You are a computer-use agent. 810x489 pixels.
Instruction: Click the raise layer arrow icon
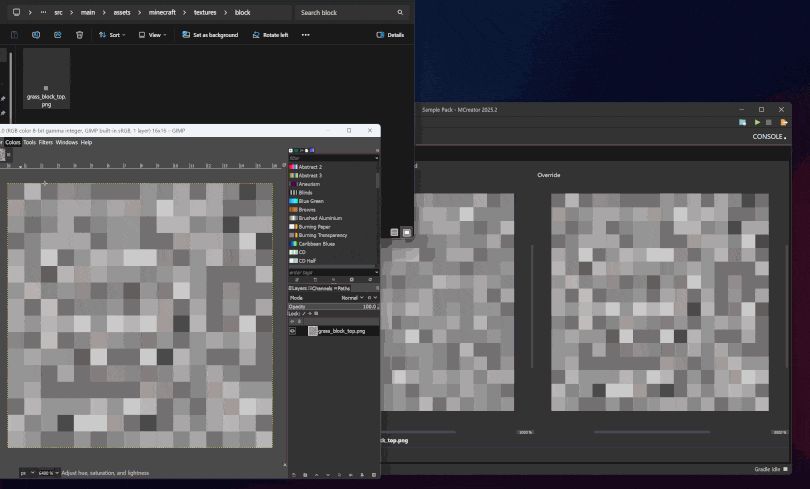coord(317,475)
